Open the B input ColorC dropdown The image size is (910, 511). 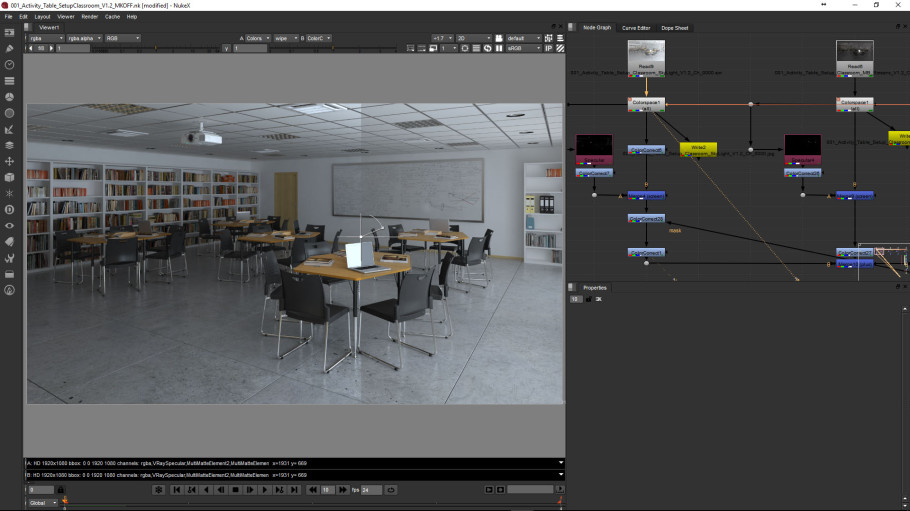319,38
